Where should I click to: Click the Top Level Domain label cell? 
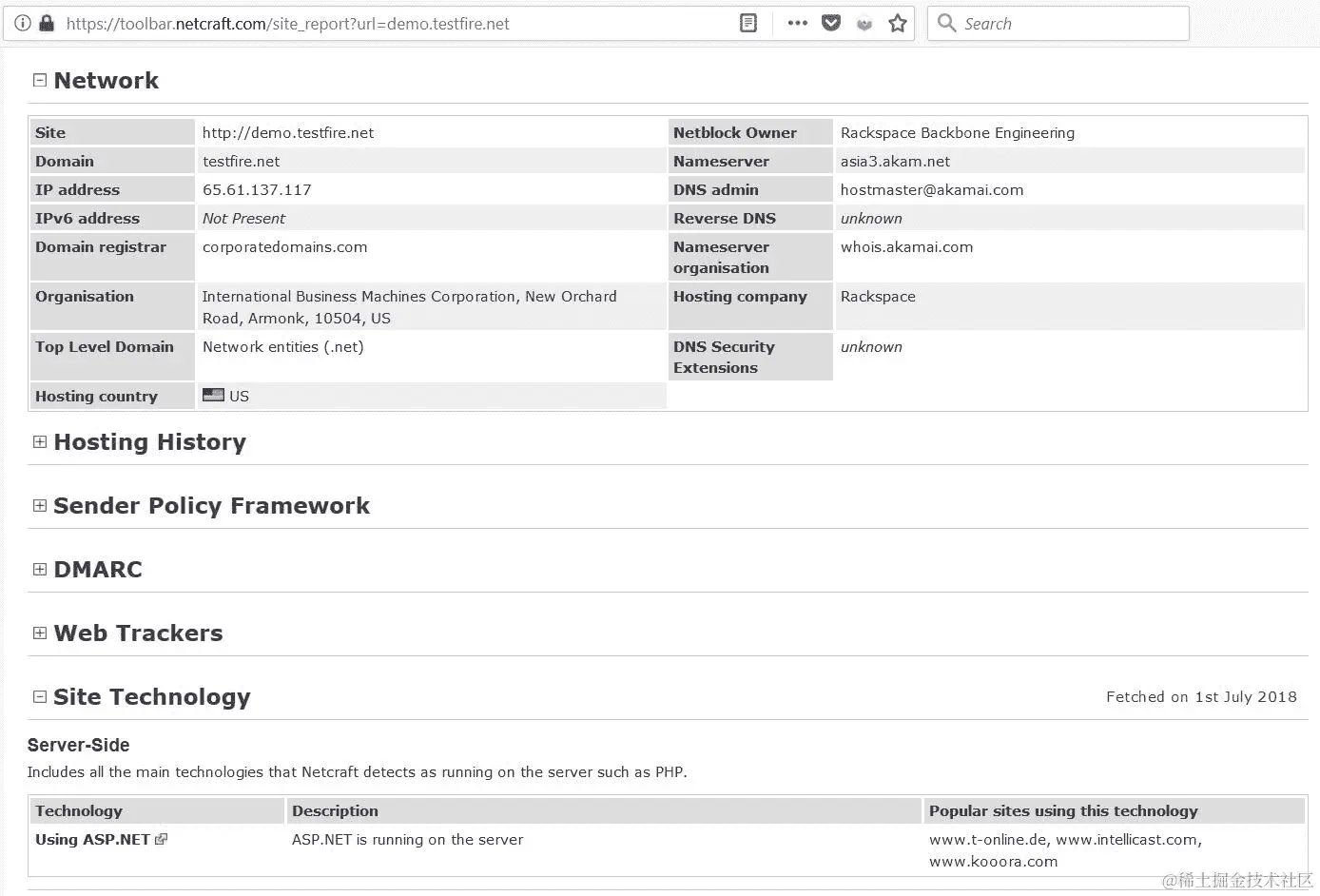pyautogui.click(x=113, y=357)
